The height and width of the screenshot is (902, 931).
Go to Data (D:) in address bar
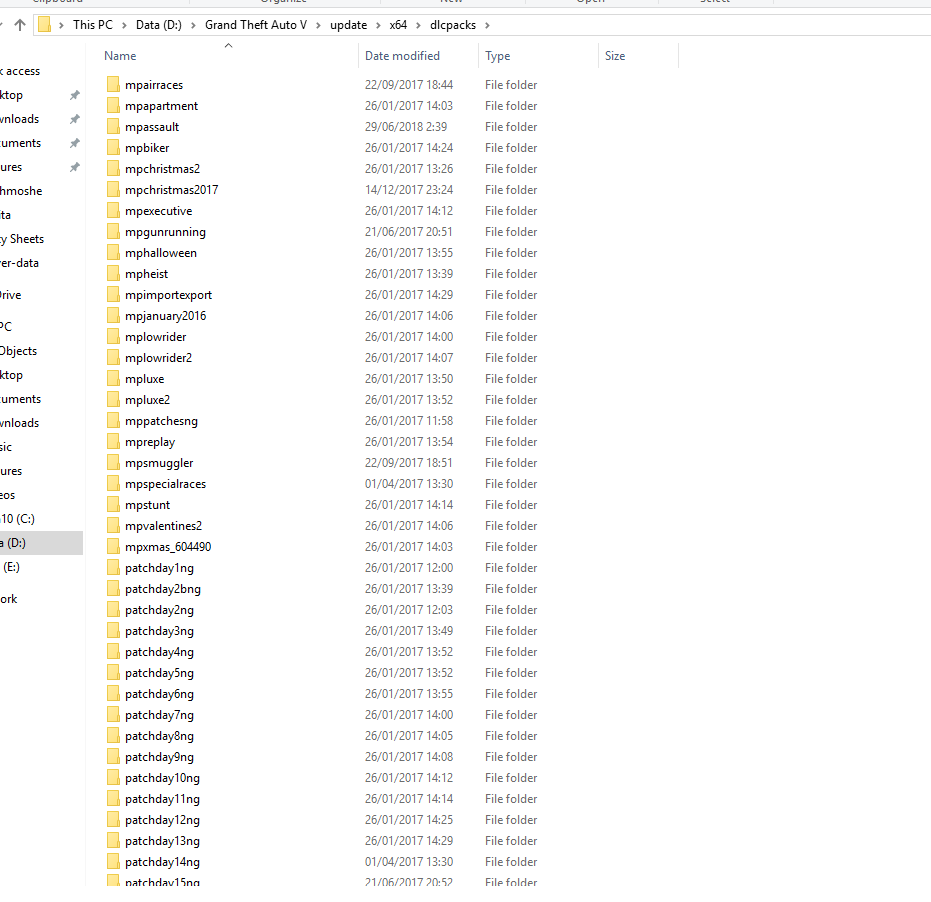(159, 25)
